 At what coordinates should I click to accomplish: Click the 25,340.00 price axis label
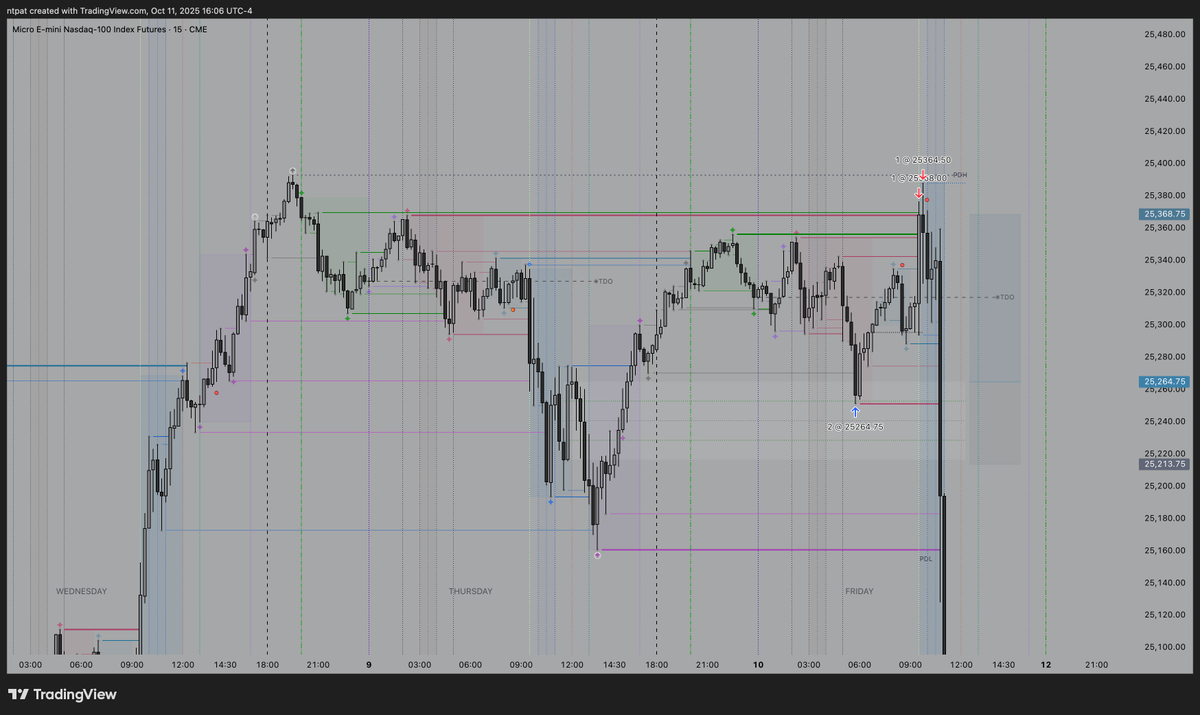(1164, 260)
